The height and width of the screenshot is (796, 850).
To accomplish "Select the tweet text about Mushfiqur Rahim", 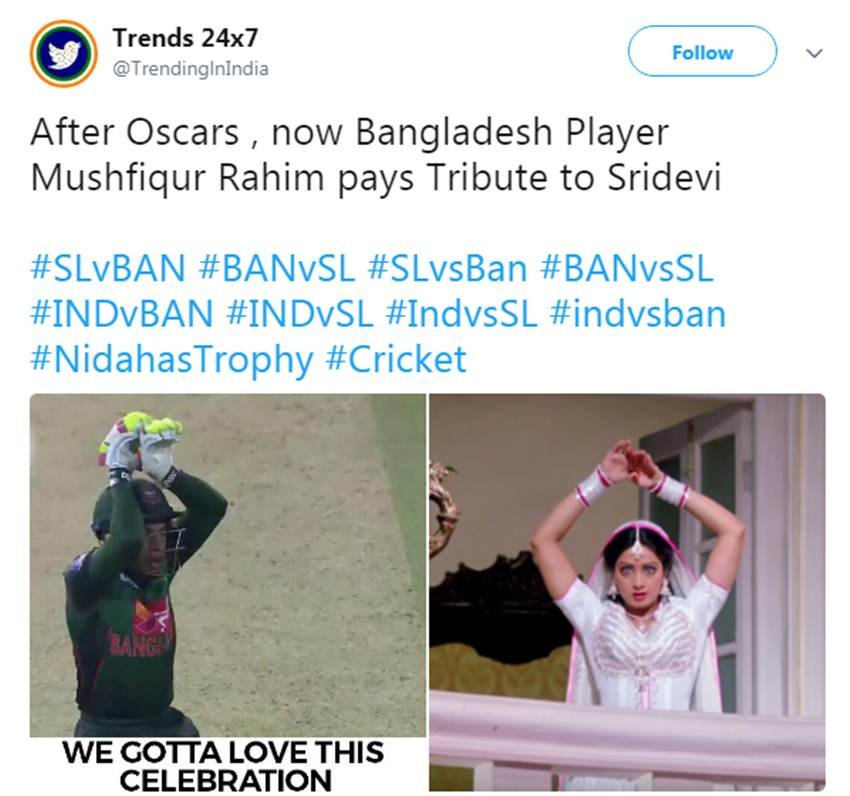I will (376, 155).
